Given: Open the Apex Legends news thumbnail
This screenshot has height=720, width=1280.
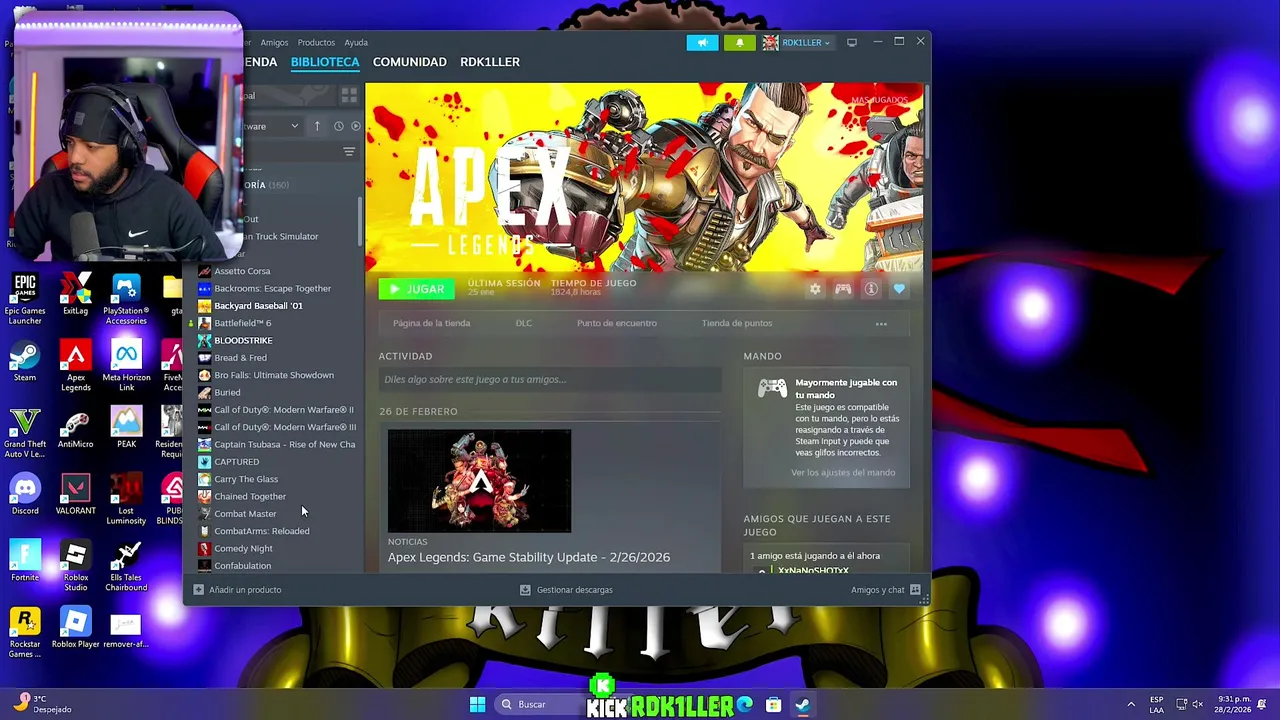Looking at the screenshot, I should point(480,481).
